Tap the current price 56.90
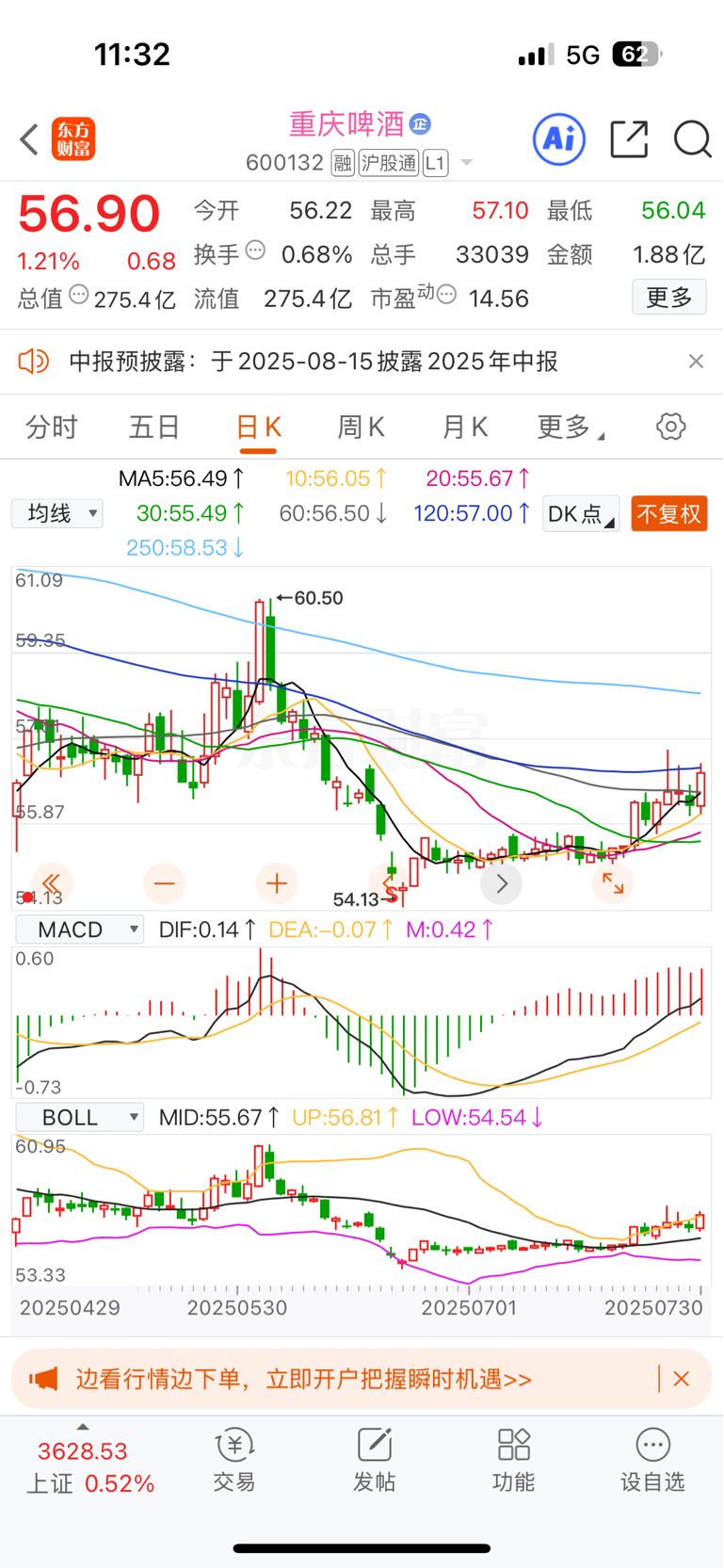Image resolution: width=724 pixels, height=1568 pixels. [x=89, y=214]
